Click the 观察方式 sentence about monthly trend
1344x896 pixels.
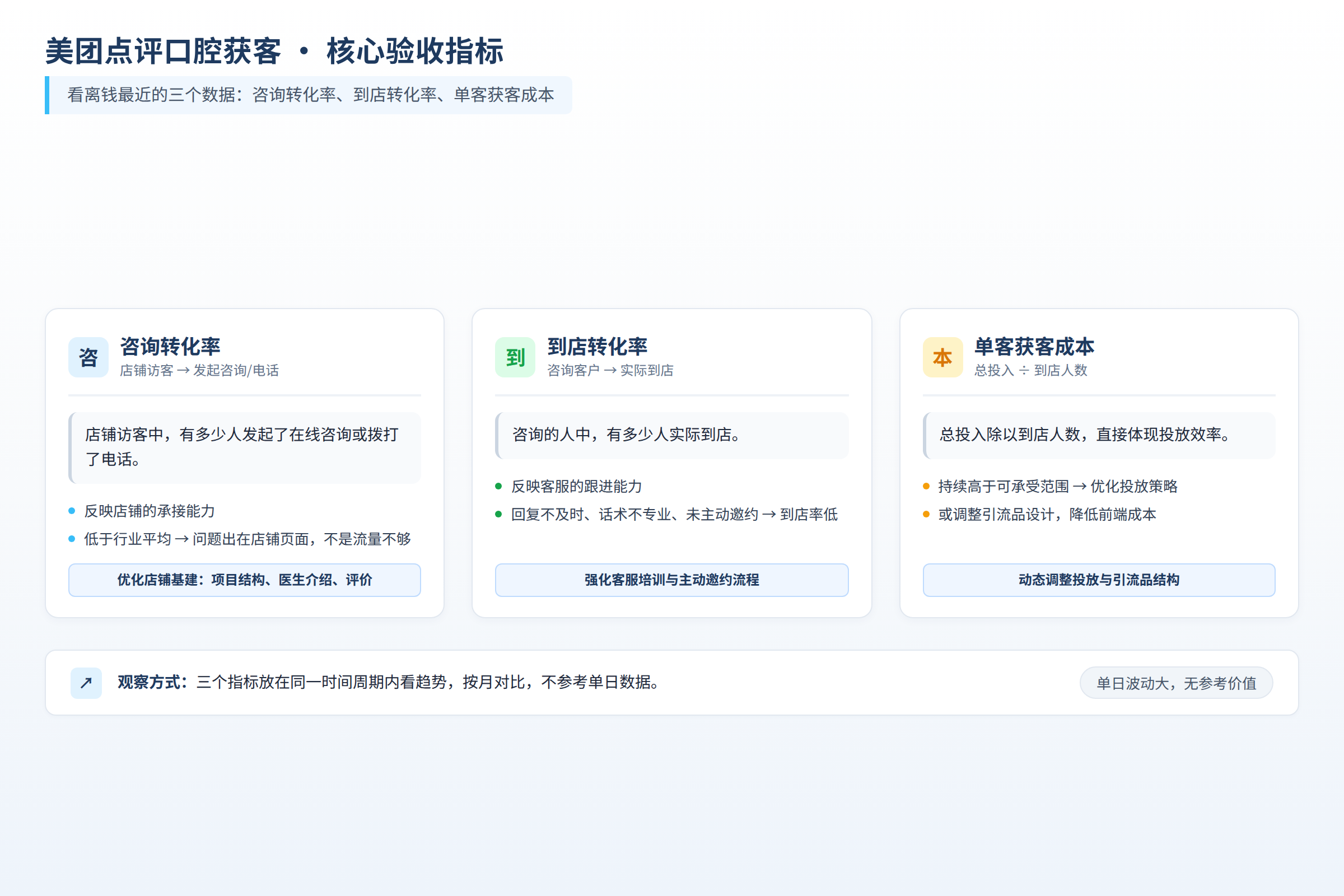pos(389,682)
